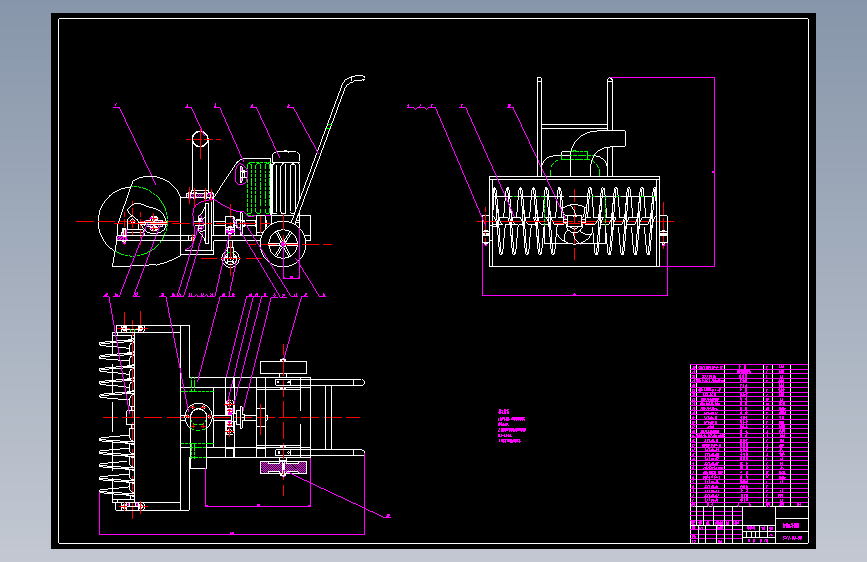
Task: Click the upper tines in the top view
Action: [x=117, y=369]
